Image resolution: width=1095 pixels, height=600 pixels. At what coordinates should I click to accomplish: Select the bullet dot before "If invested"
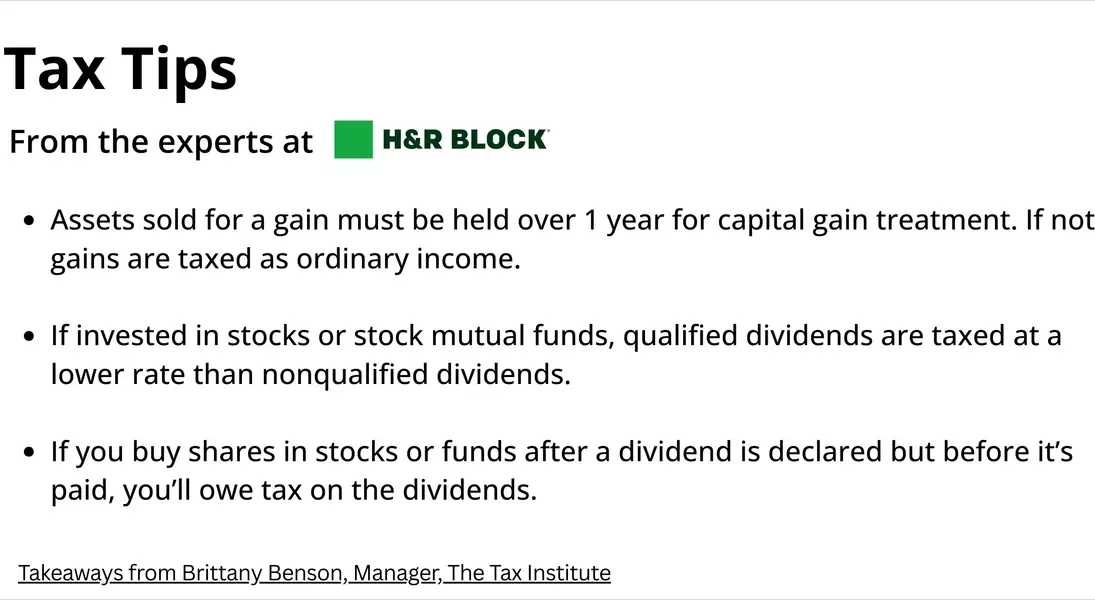tap(29, 336)
